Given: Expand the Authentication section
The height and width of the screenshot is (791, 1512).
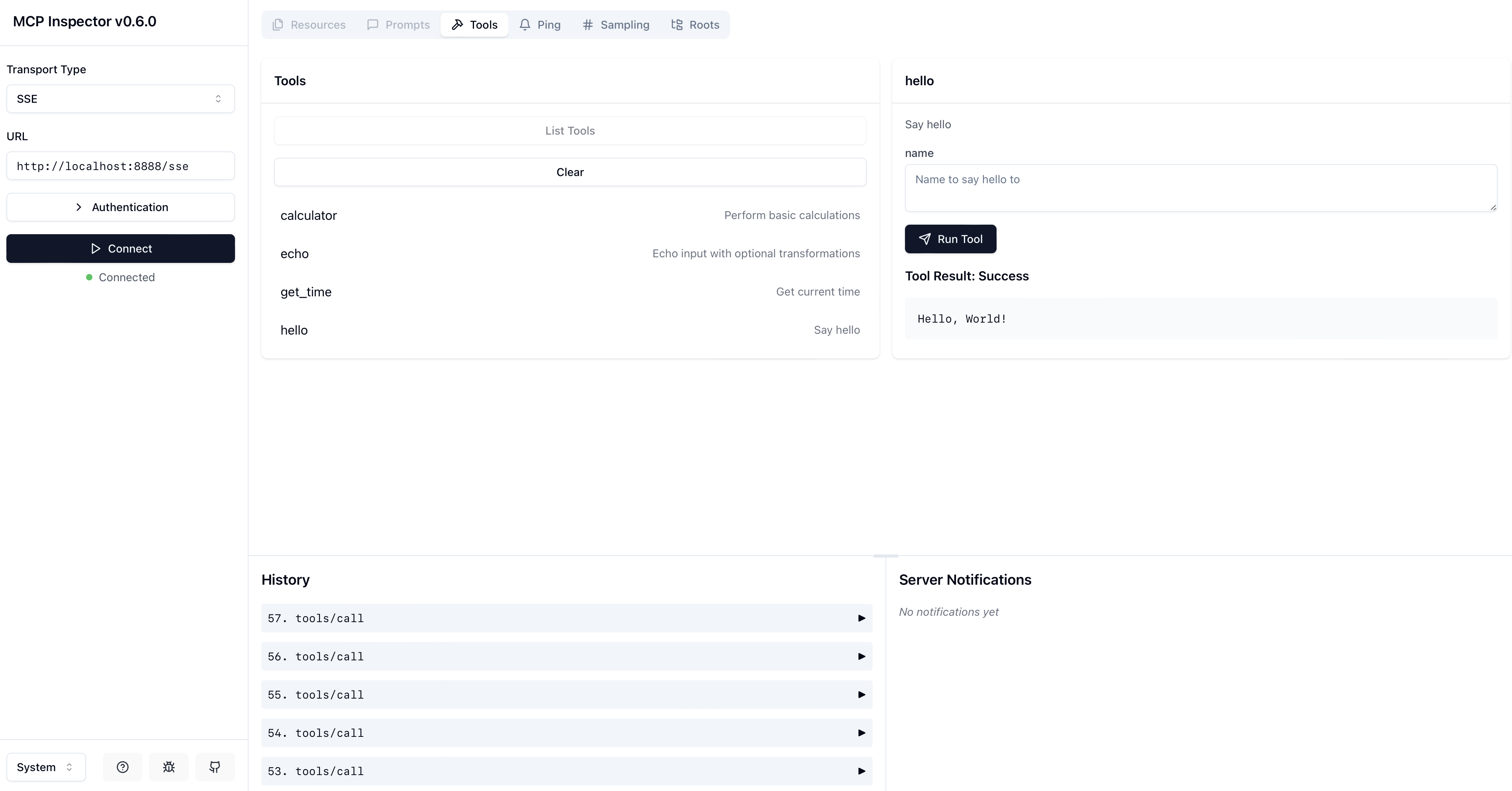Looking at the screenshot, I should pyautogui.click(x=120, y=207).
